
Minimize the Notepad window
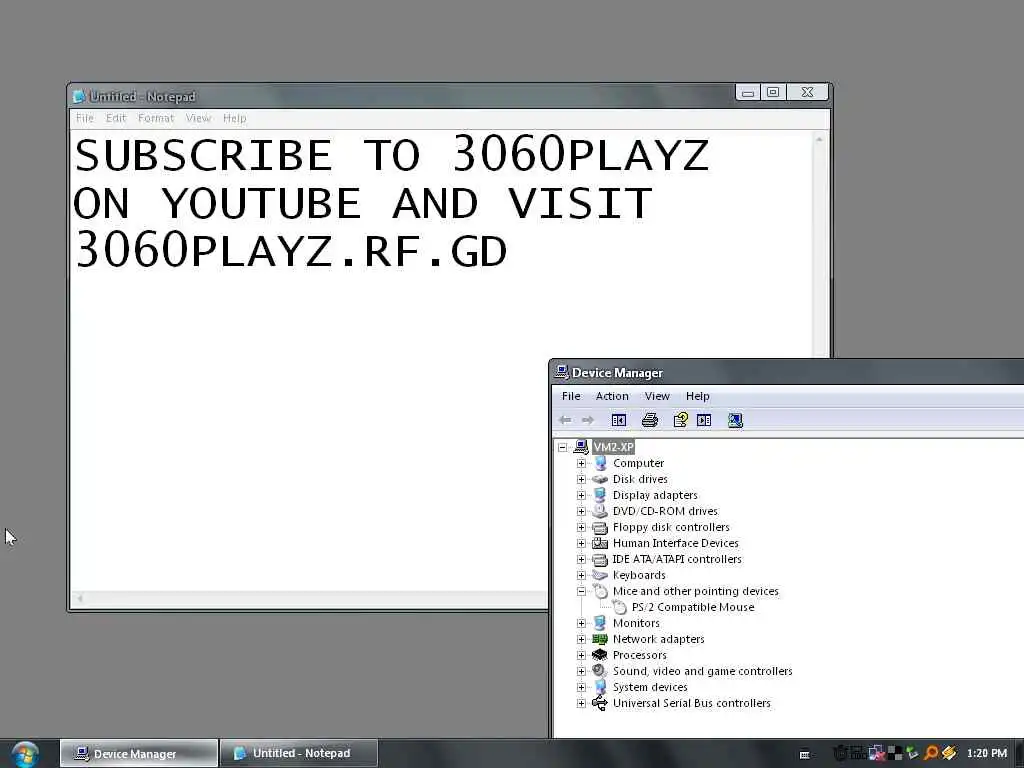point(748,93)
